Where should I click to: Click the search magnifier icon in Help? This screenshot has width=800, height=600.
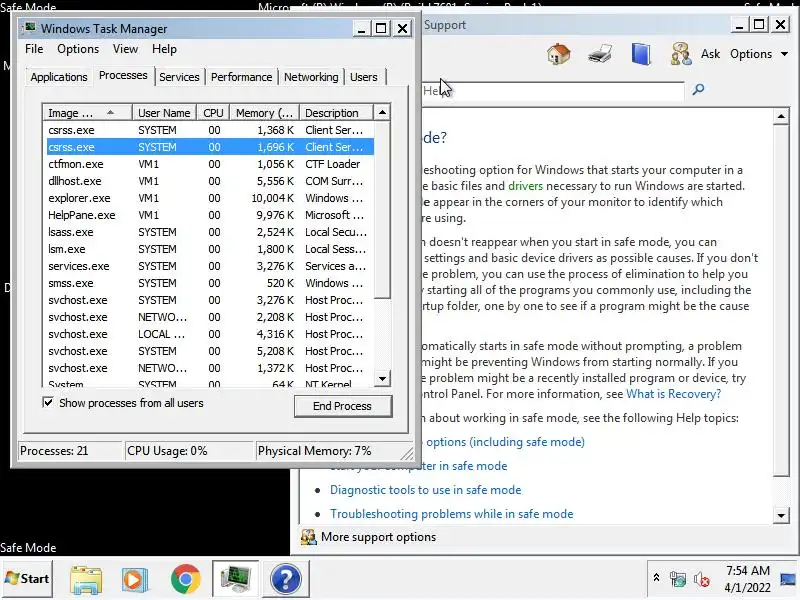pyautogui.click(x=698, y=90)
